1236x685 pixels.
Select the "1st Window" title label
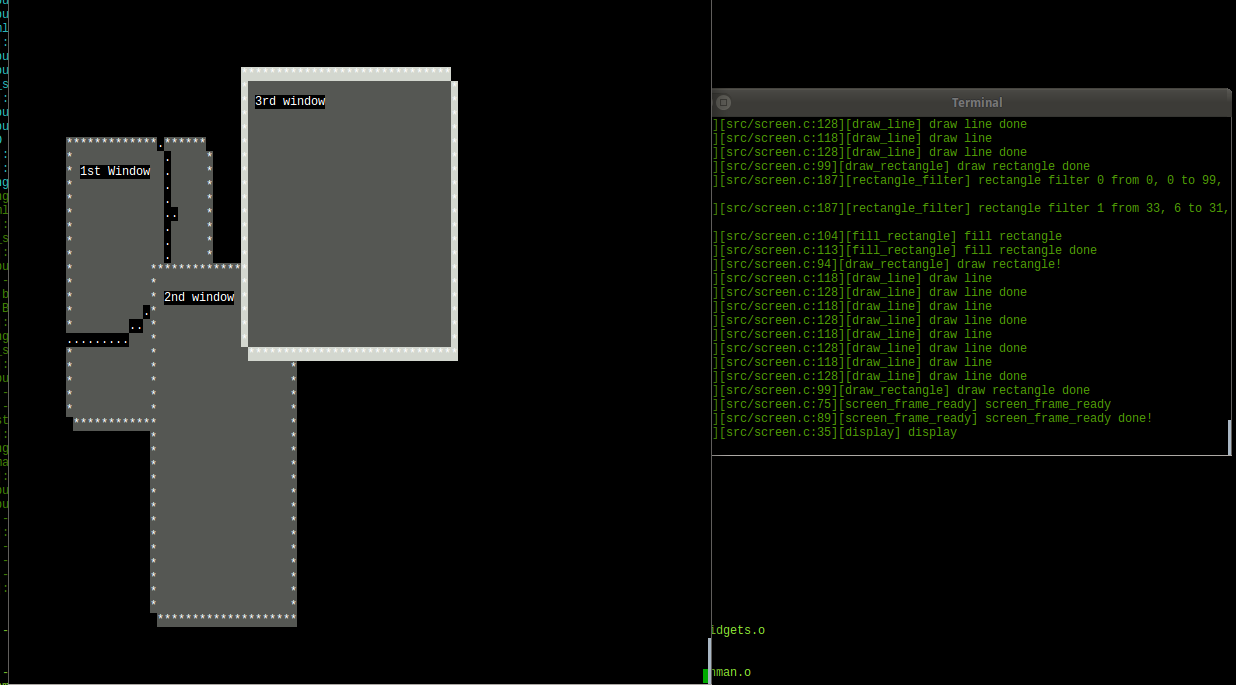(x=114, y=171)
